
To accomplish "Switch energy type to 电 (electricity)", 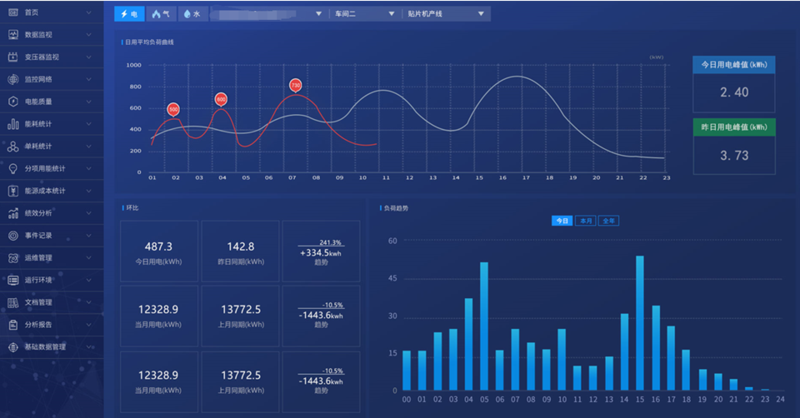I will click(129, 15).
